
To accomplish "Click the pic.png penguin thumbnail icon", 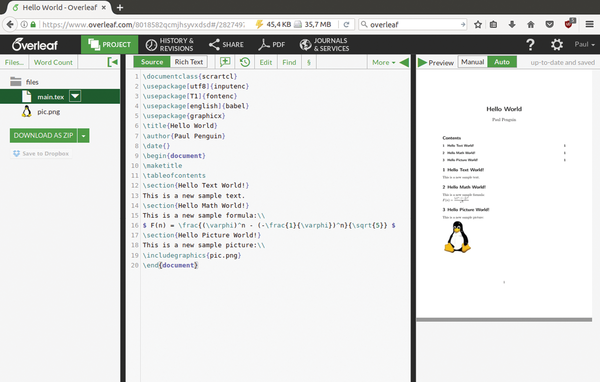I will coord(26,111).
